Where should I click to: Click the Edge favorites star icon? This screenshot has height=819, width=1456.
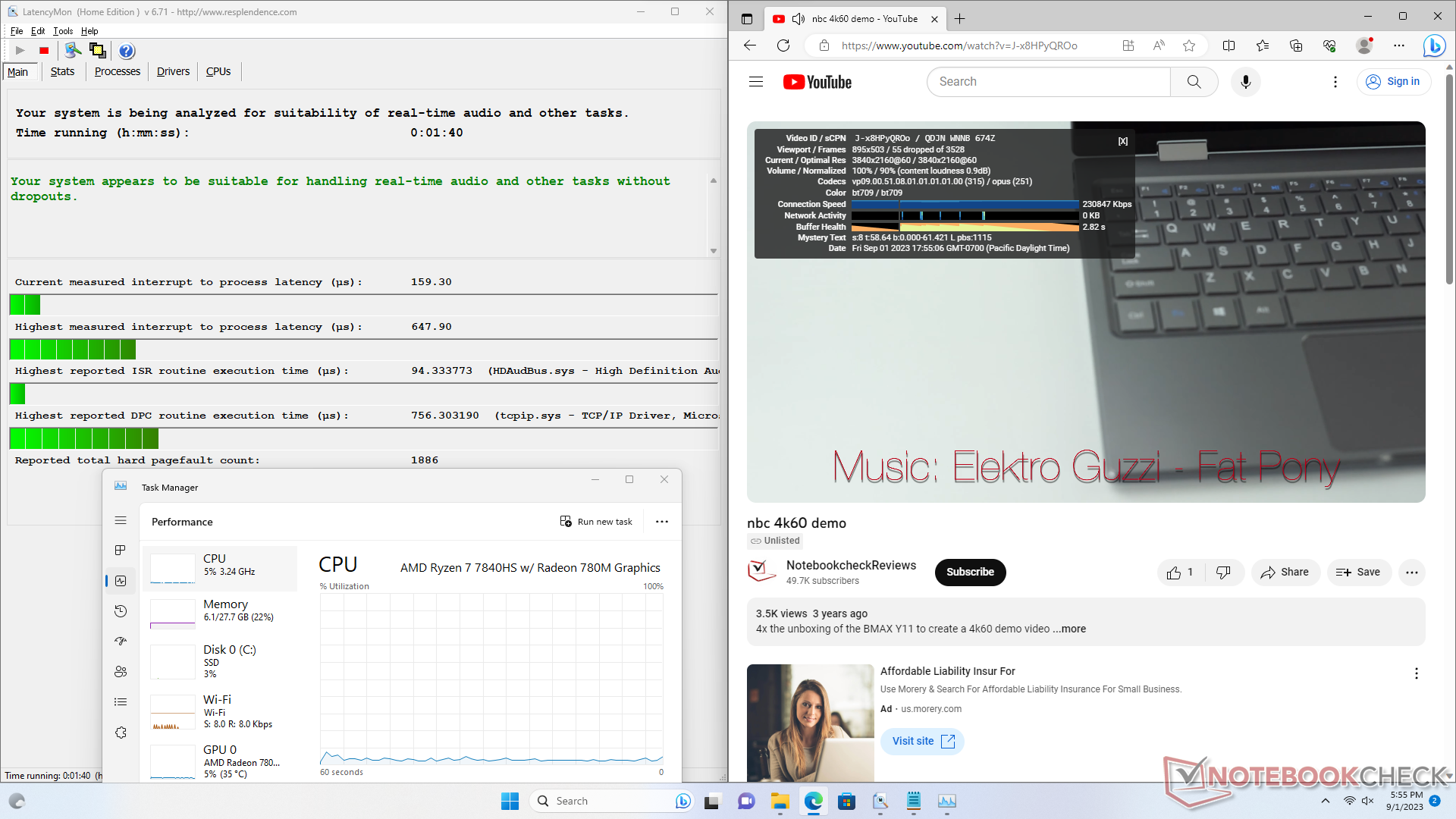(1189, 45)
